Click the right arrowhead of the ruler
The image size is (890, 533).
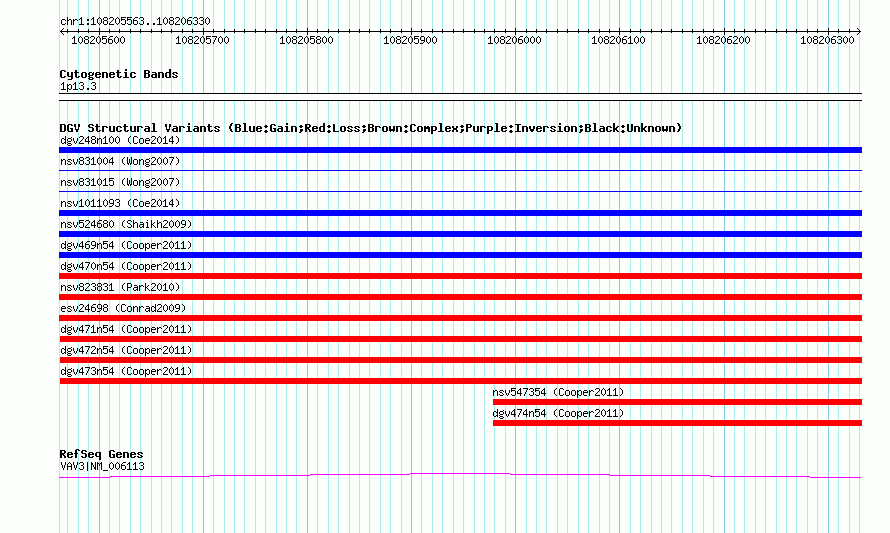pos(859,32)
